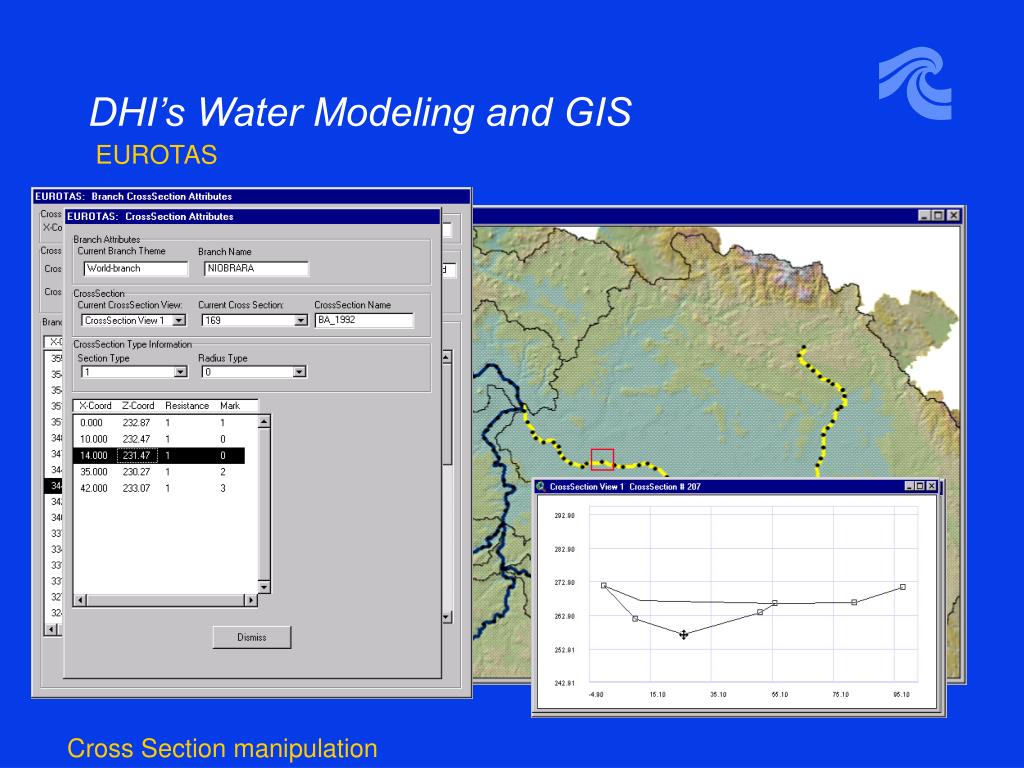Expand the Section Type dropdown
1024x768 pixels.
coord(180,372)
